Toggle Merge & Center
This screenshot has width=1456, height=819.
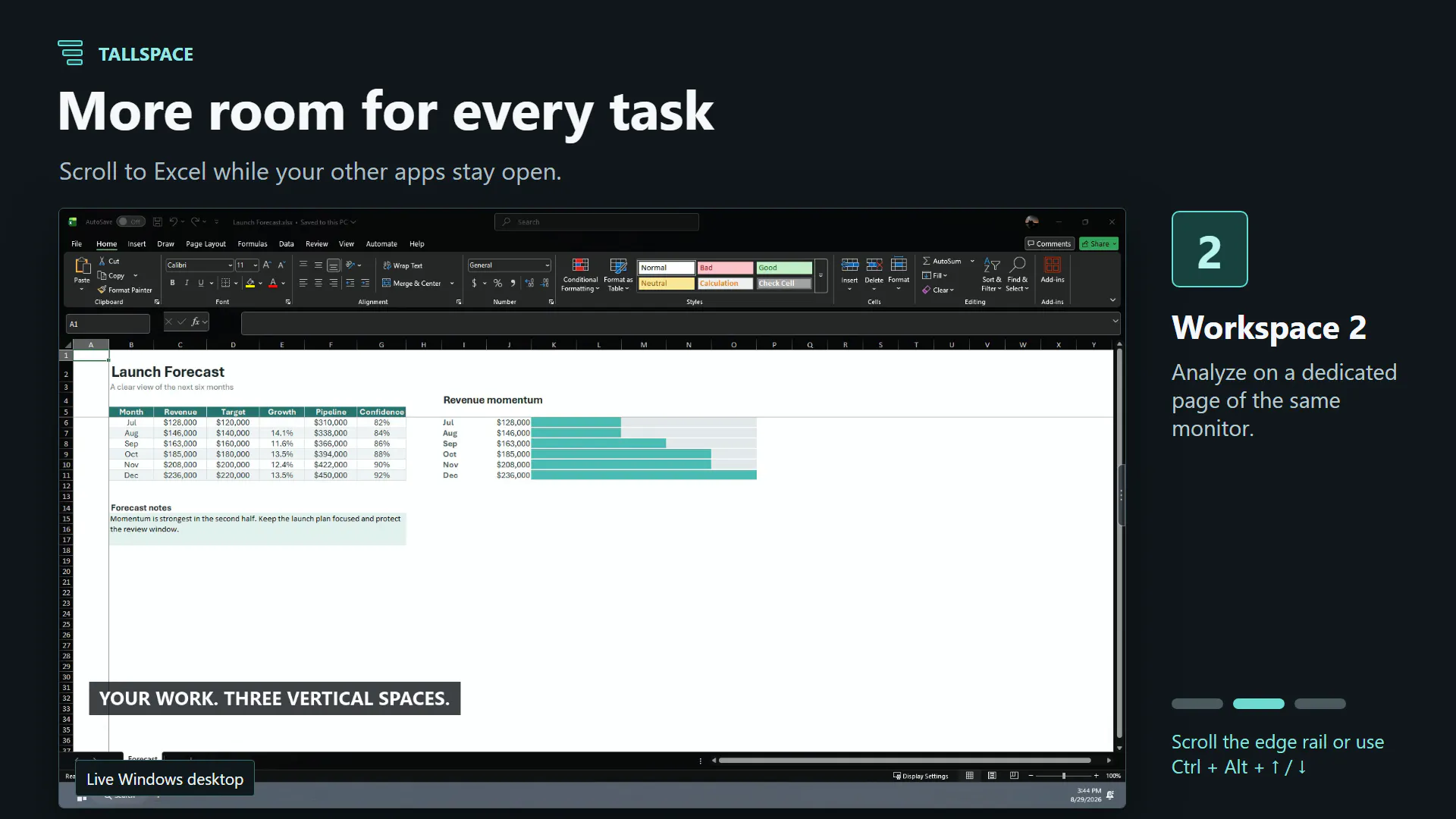411,283
